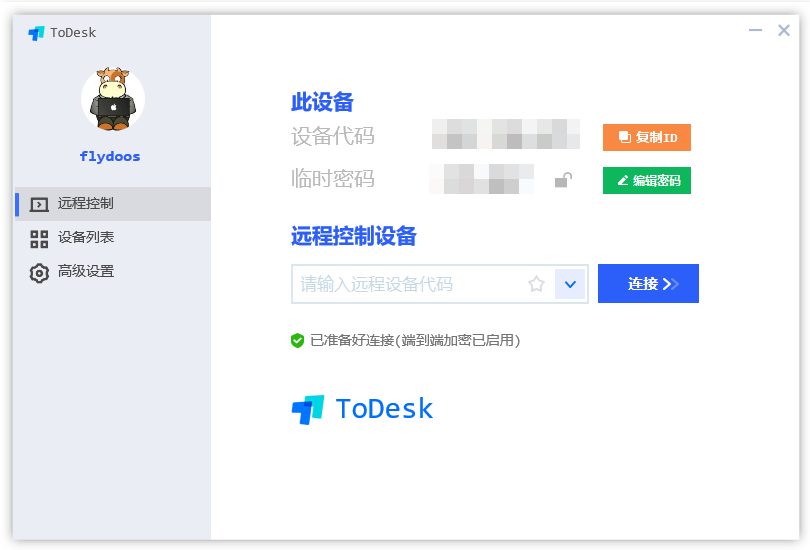The image size is (810, 550).
Task: Click the 编辑密码 button
Action: pos(647,180)
